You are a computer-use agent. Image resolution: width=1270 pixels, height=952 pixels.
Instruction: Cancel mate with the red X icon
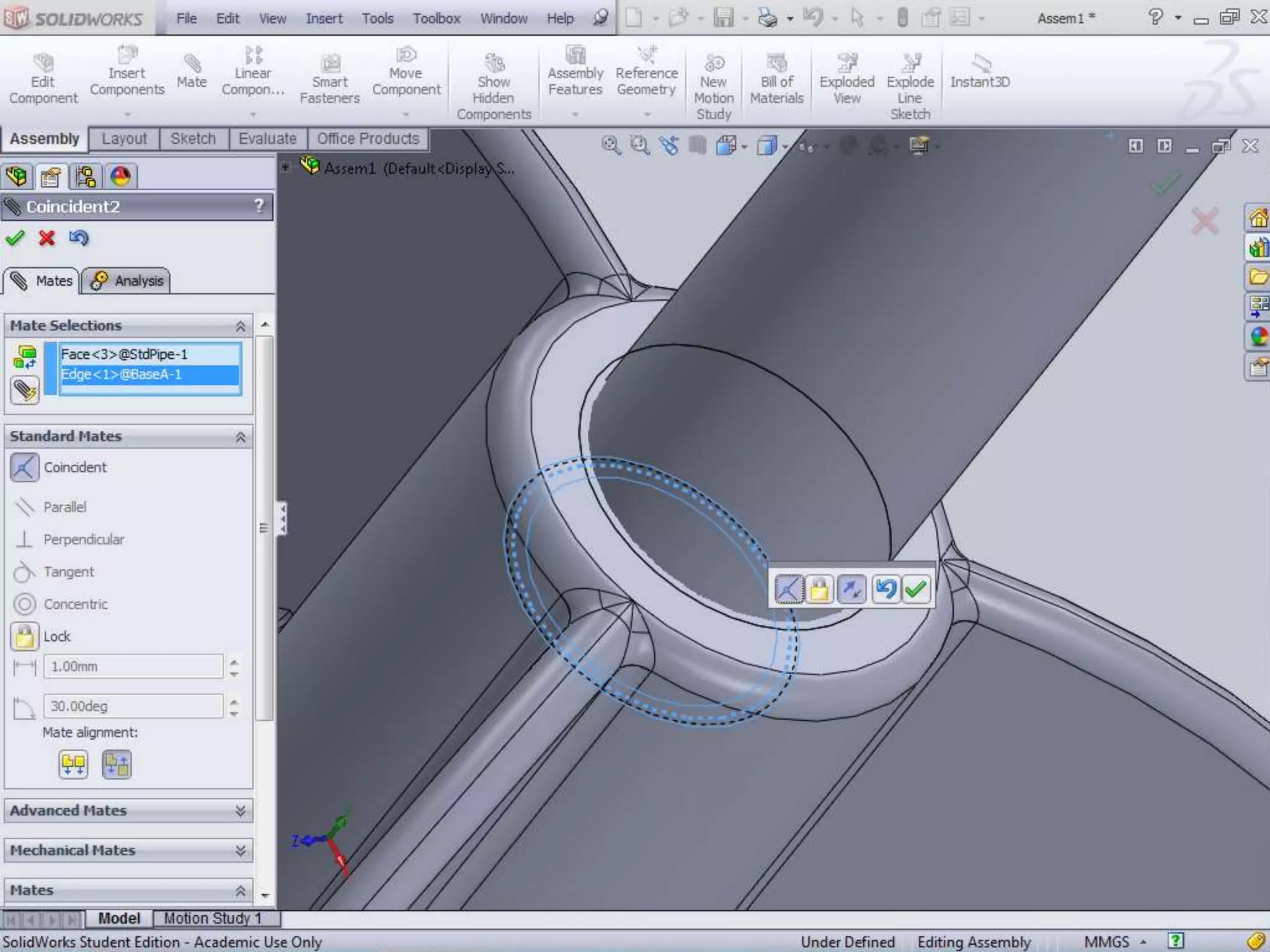coord(47,238)
